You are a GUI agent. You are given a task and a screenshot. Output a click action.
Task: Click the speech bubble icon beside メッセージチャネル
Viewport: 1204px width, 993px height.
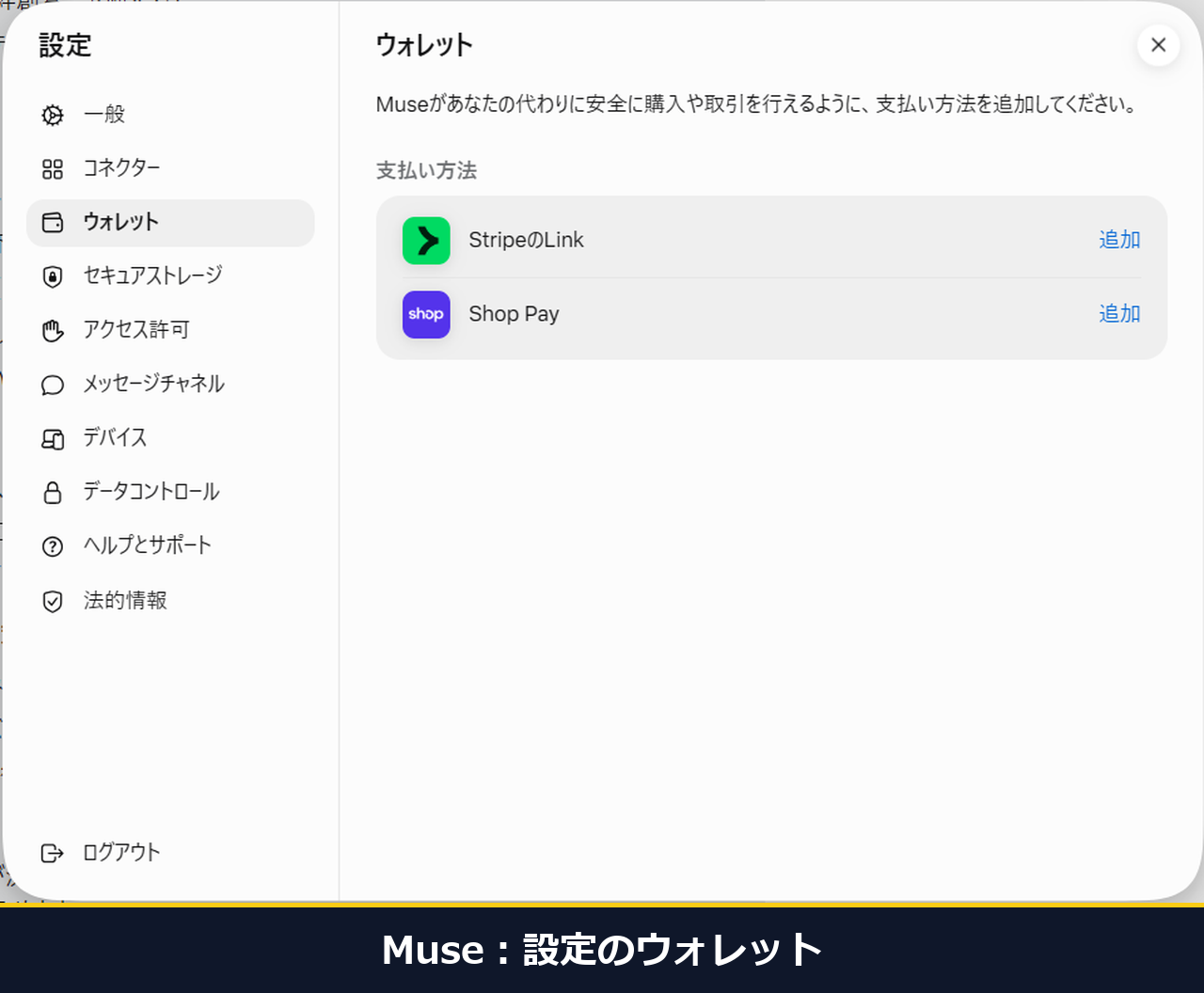53,385
